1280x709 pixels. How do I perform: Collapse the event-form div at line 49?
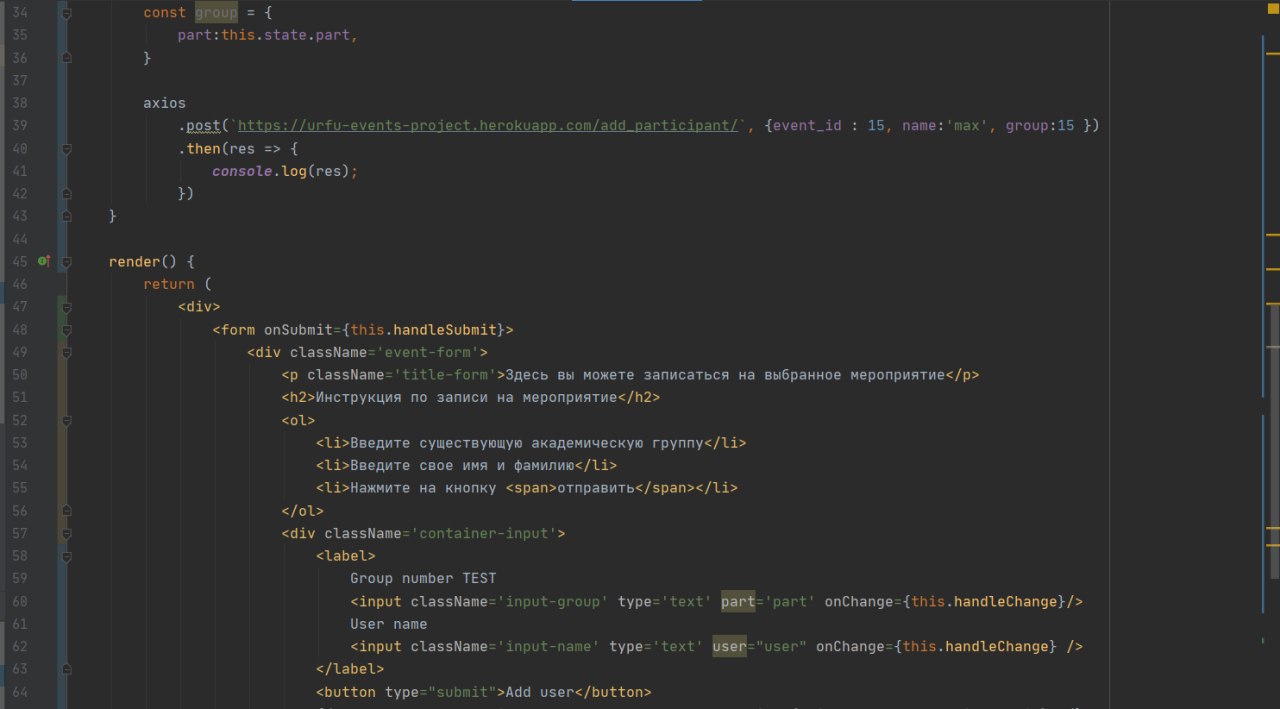[66, 352]
